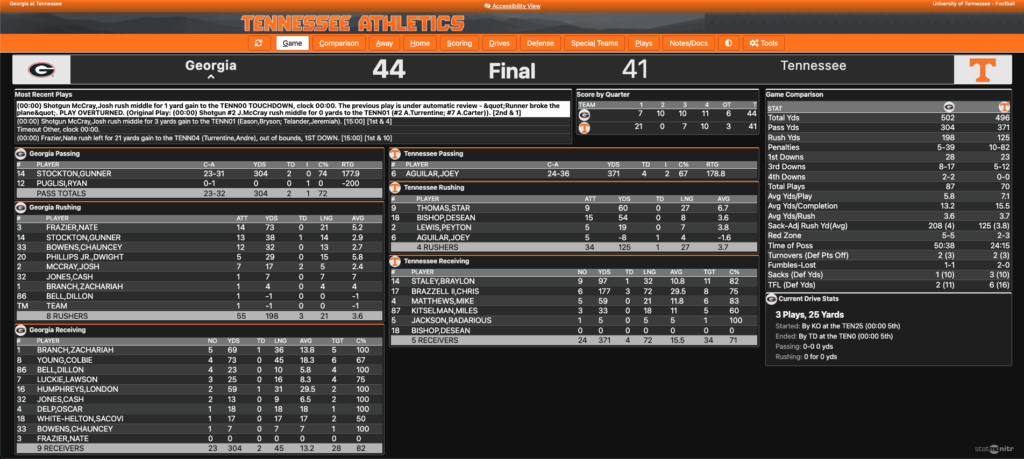The height and width of the screenshot is (459, 1024).
Task: Open the Notes/Docs tab
Action: 688,43
